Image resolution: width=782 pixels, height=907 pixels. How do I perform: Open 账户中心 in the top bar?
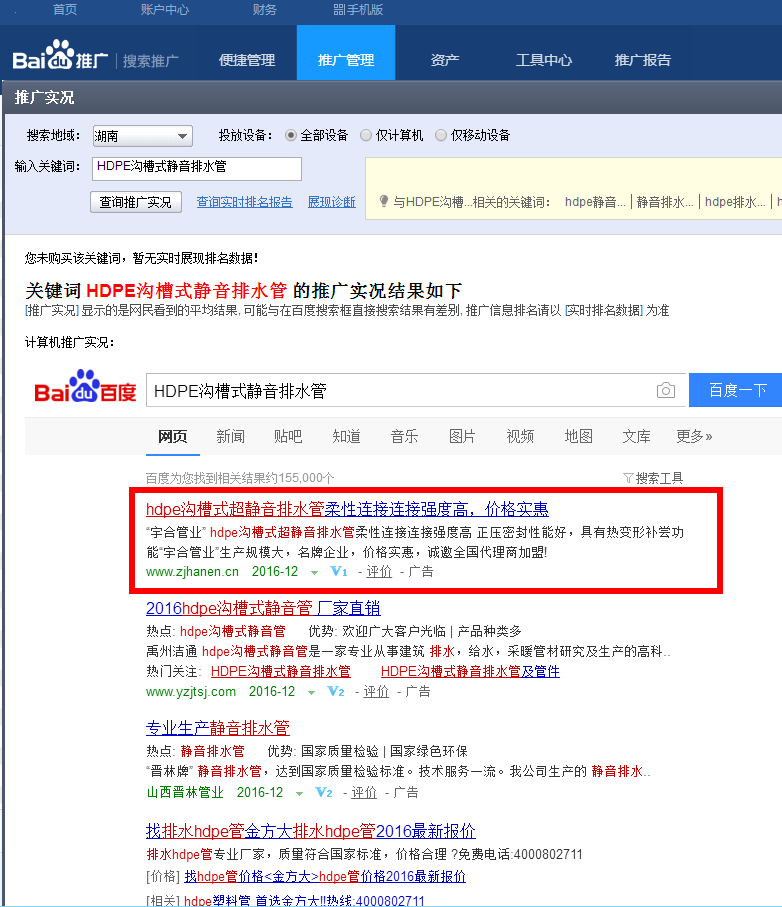[165, 9]
